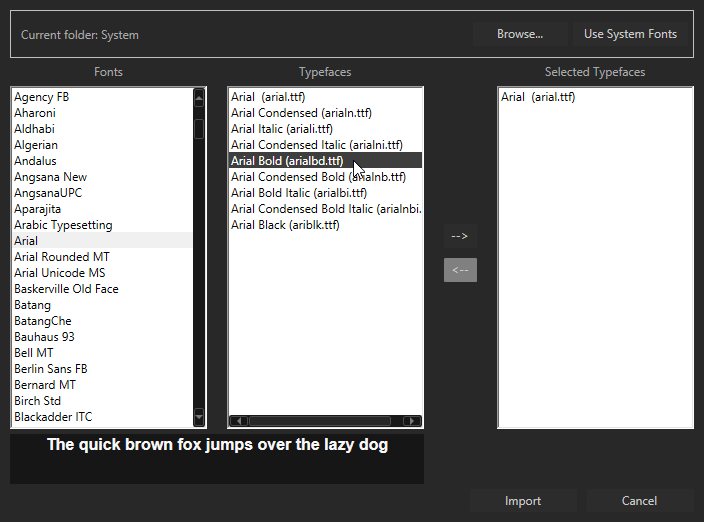Select Agency FB in Fonts list
Image resolution: width=704 pixels, height=522 pixels.
[x=42, y=97]
